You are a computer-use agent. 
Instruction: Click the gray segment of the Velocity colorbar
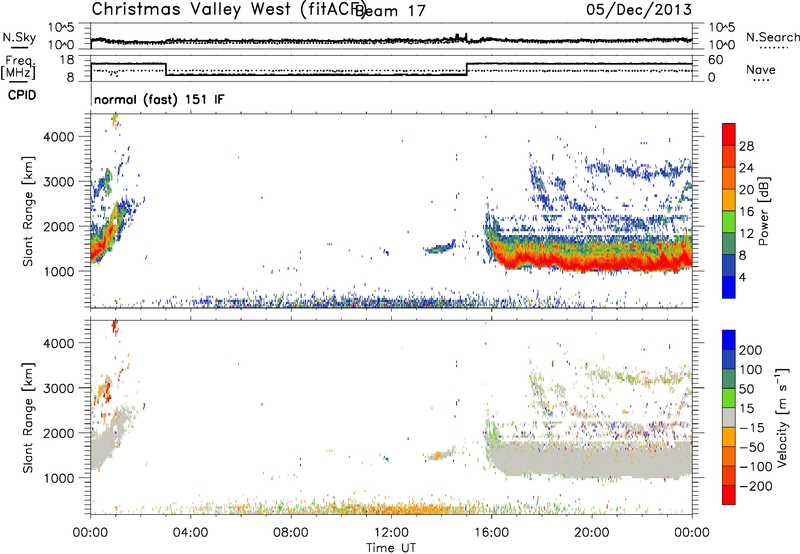tap(729, 417)
